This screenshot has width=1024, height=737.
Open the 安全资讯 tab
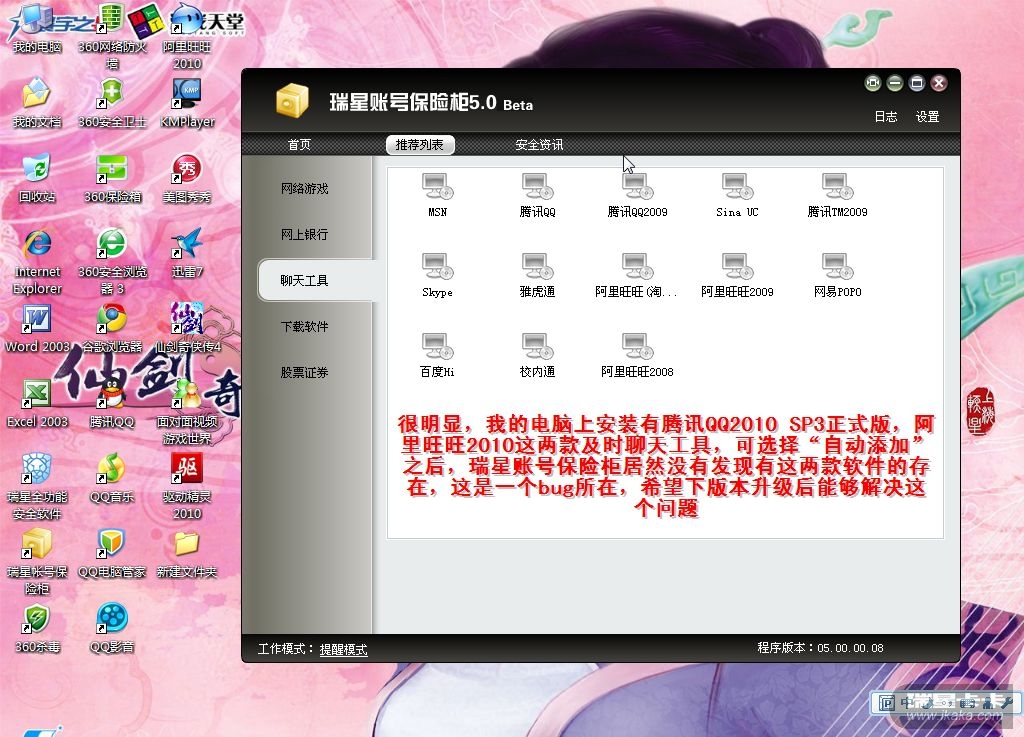click(539, 144)
